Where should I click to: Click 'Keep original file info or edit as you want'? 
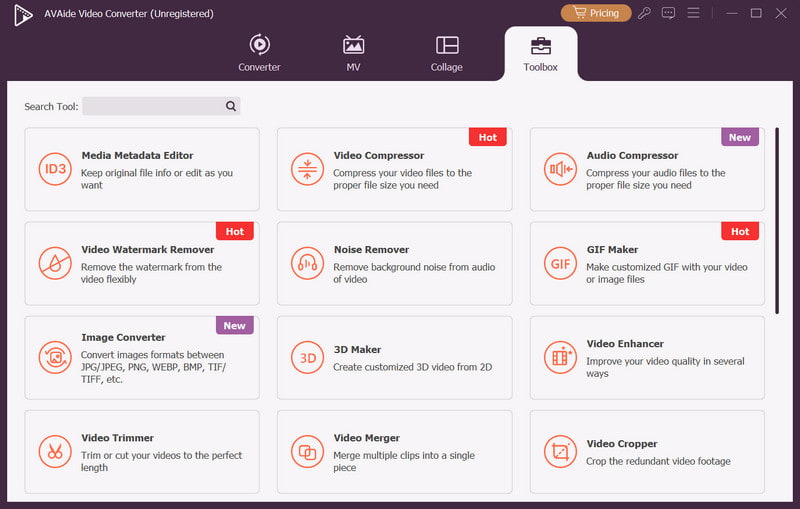157,179
